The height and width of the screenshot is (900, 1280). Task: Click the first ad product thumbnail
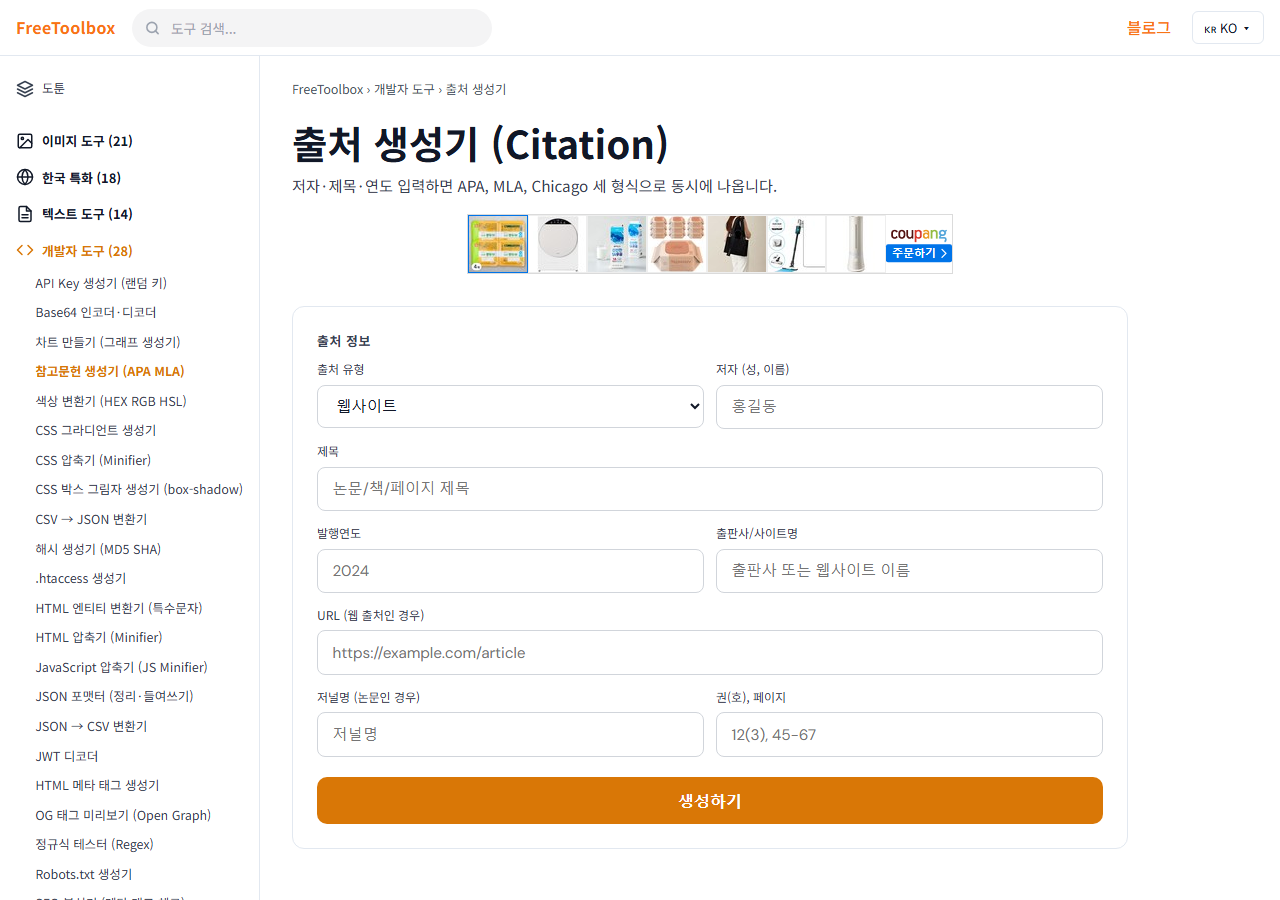(x=498, y=244)
